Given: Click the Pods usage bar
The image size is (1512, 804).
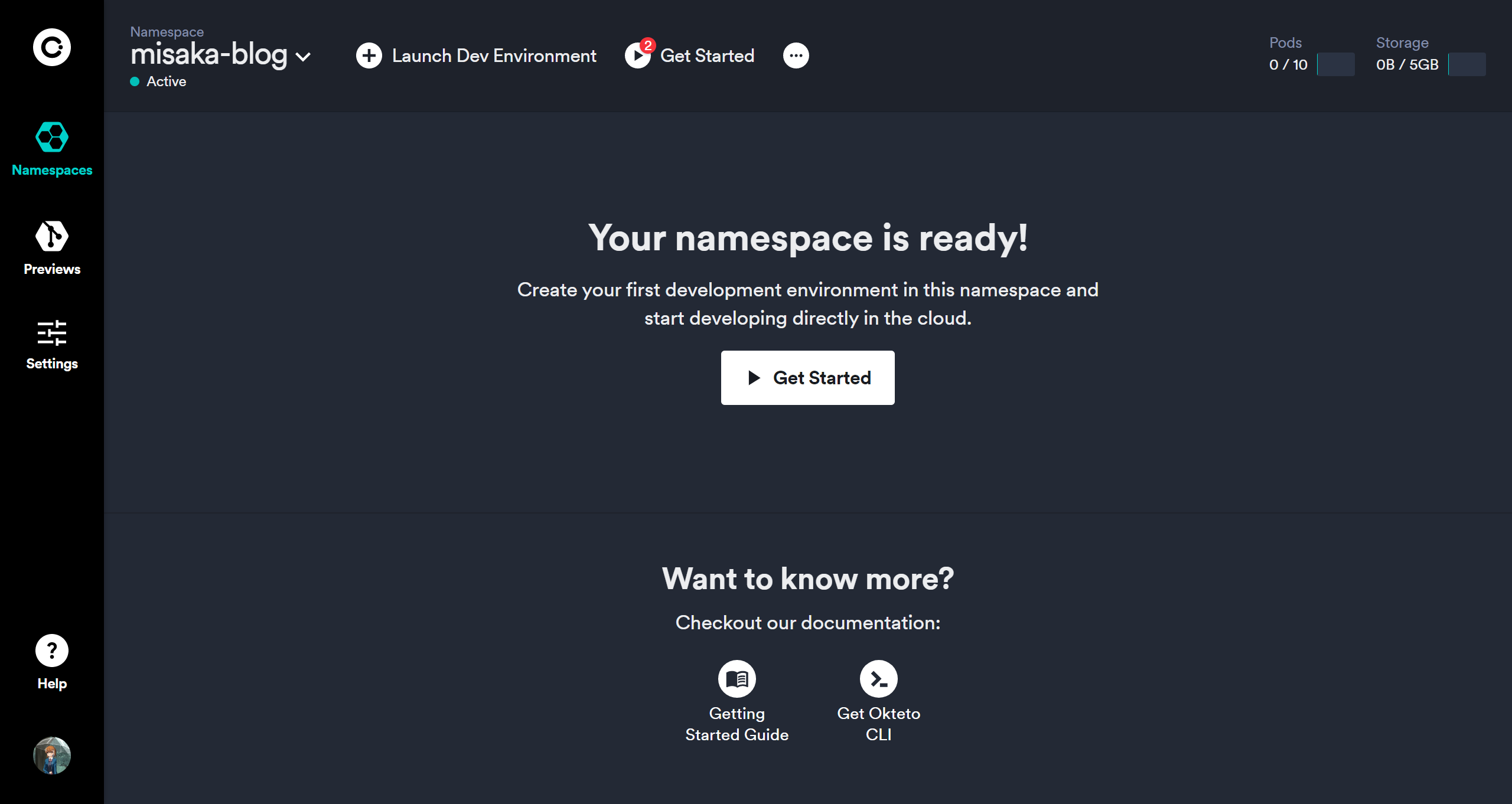Looking at the screenshot, I should 1335,64.
